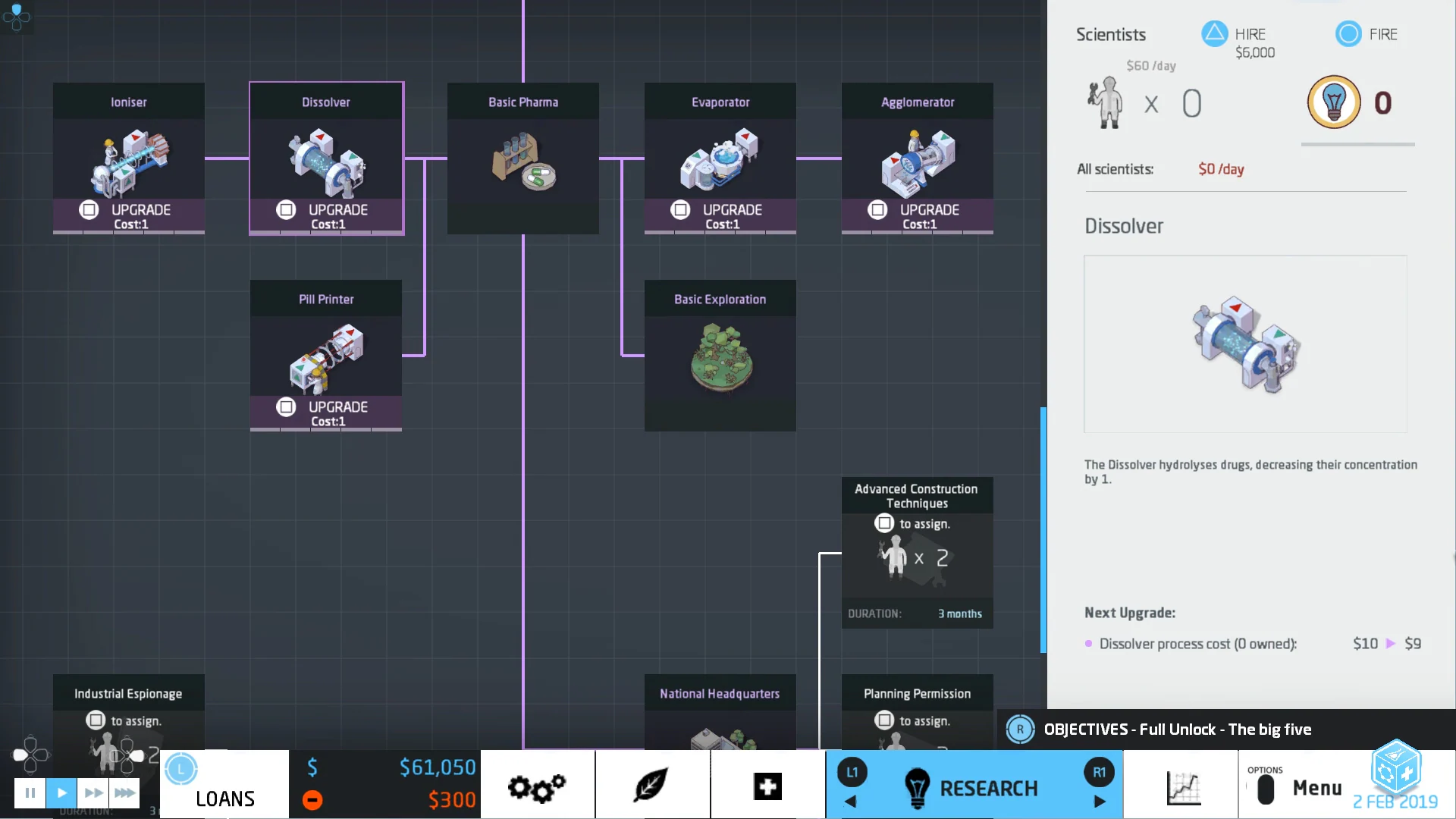Fire a scientist

tap(1348, 33)
